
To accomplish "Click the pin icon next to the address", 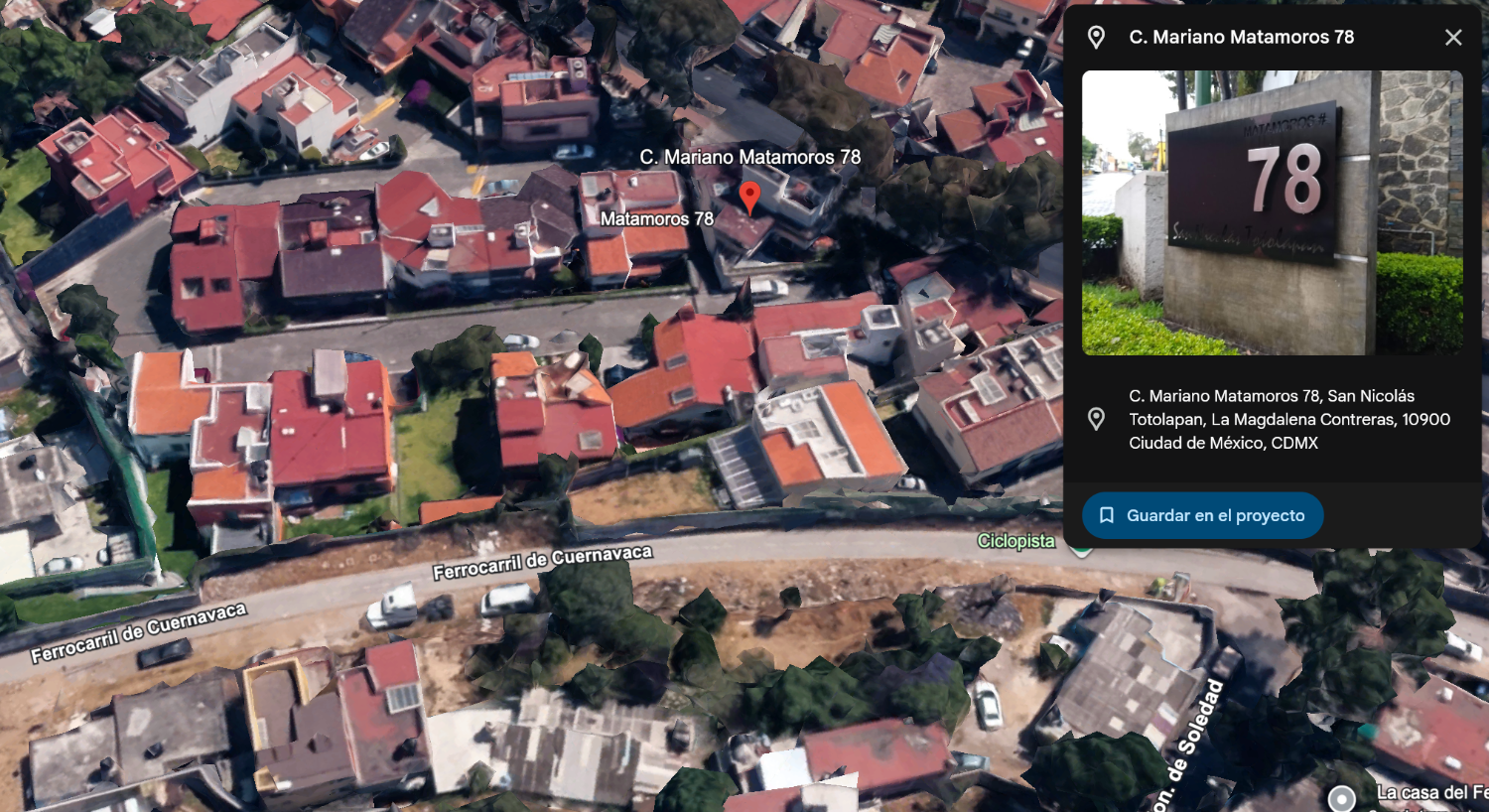I will pos(1096,419).
